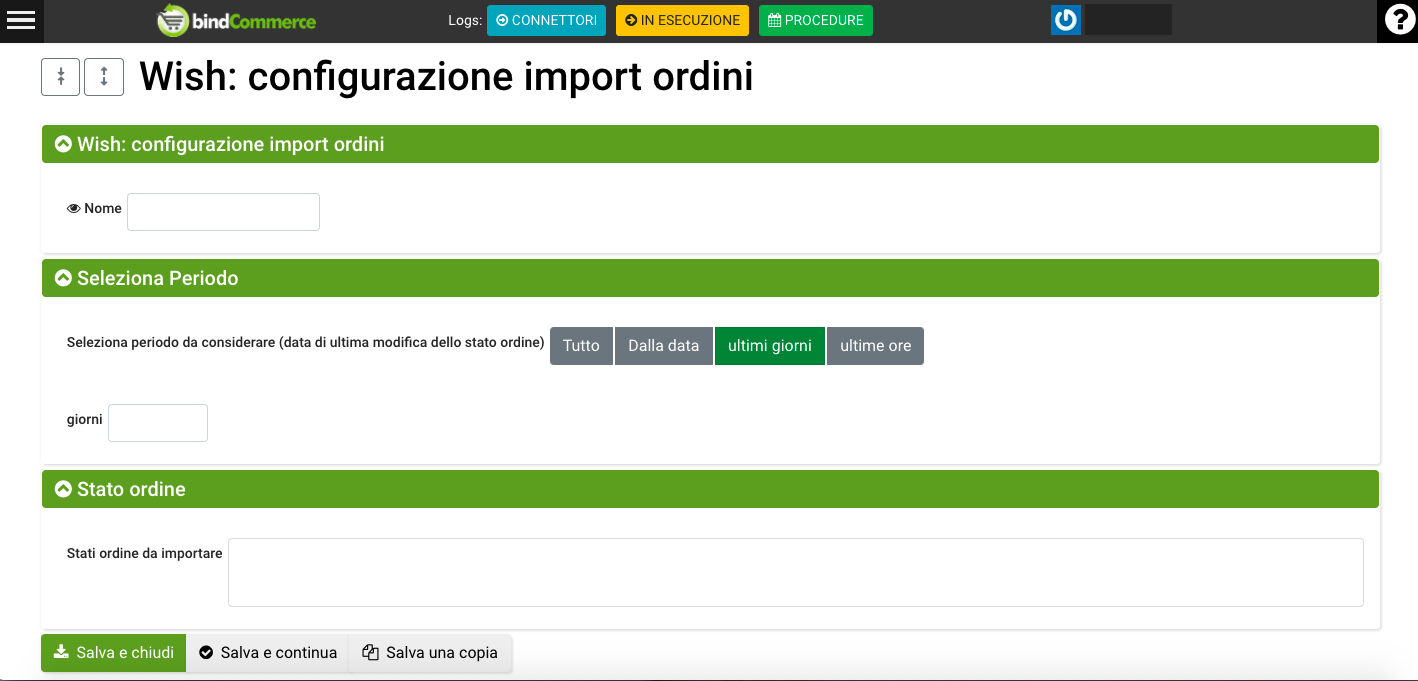
Task: Select the Tutto period option
Action: (581, 346)
